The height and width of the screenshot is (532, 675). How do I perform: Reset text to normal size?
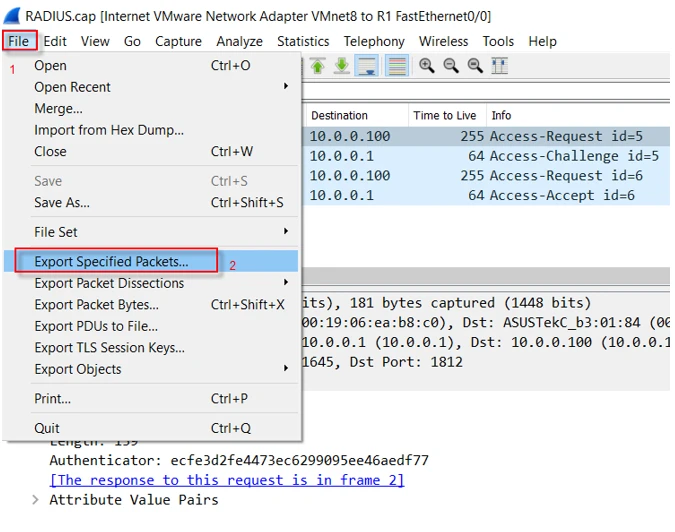point(475,66)
